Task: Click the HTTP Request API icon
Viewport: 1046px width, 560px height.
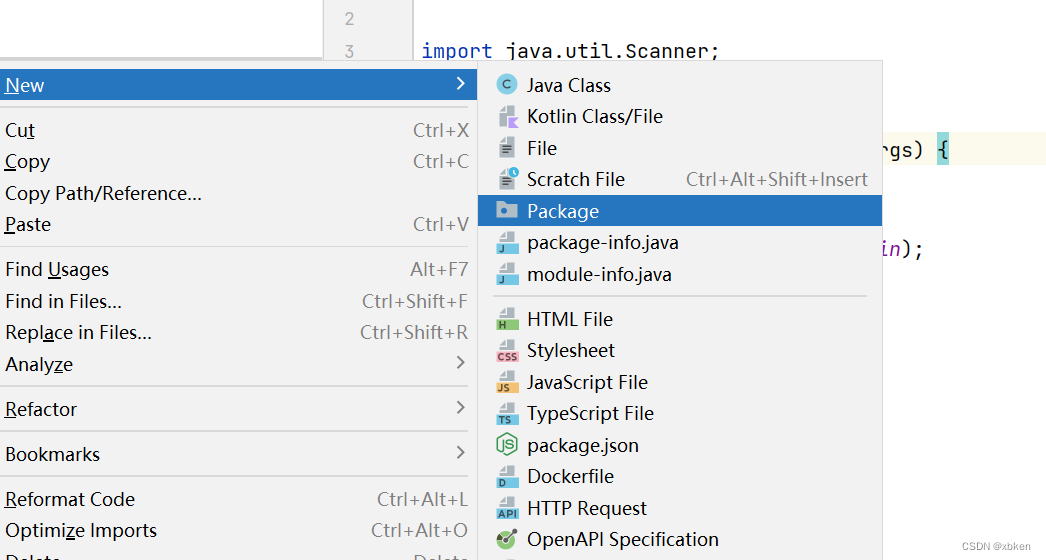Action: (x=507, y=509)
